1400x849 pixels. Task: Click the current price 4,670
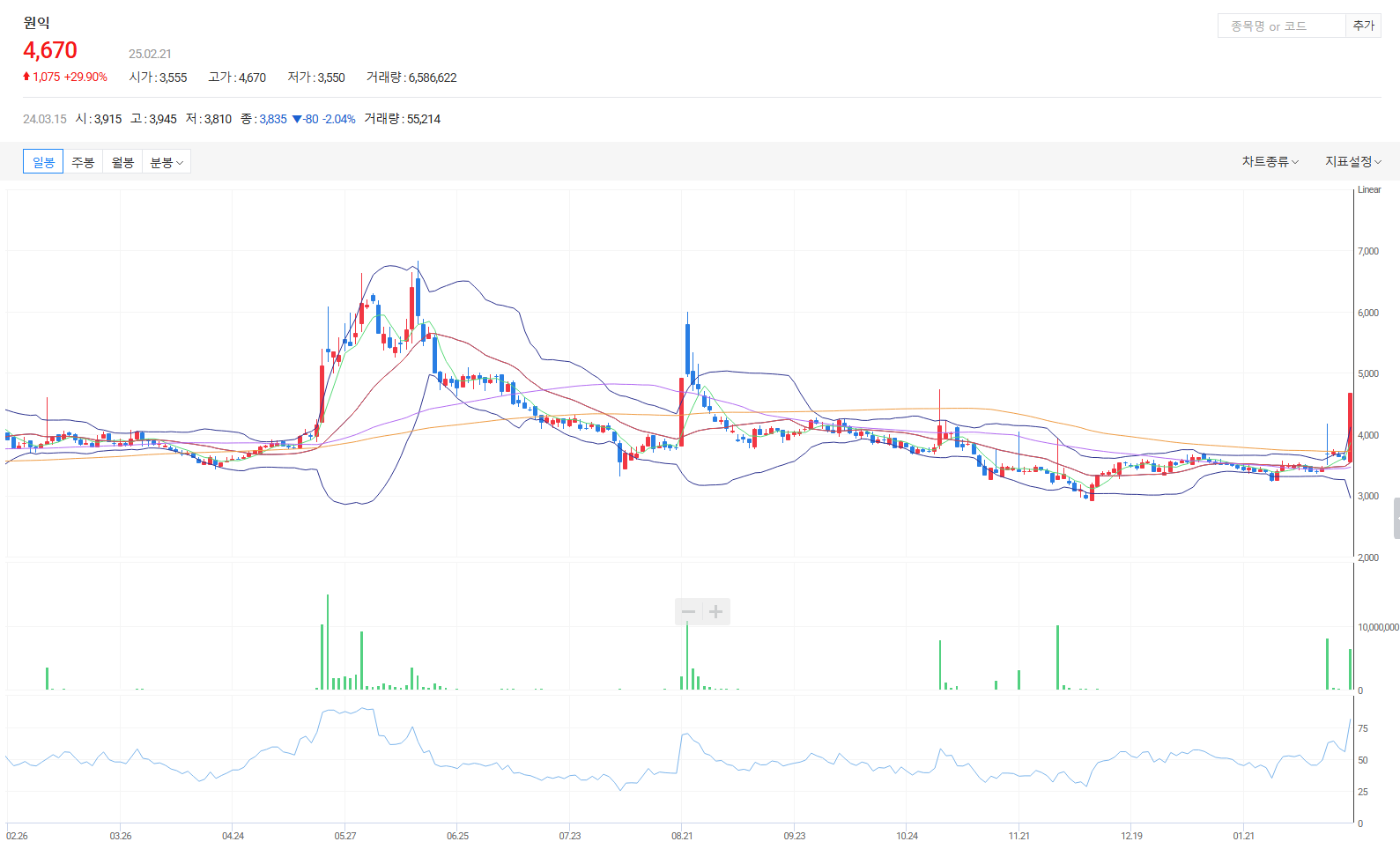pyautogui.click(x=50, y=51)
